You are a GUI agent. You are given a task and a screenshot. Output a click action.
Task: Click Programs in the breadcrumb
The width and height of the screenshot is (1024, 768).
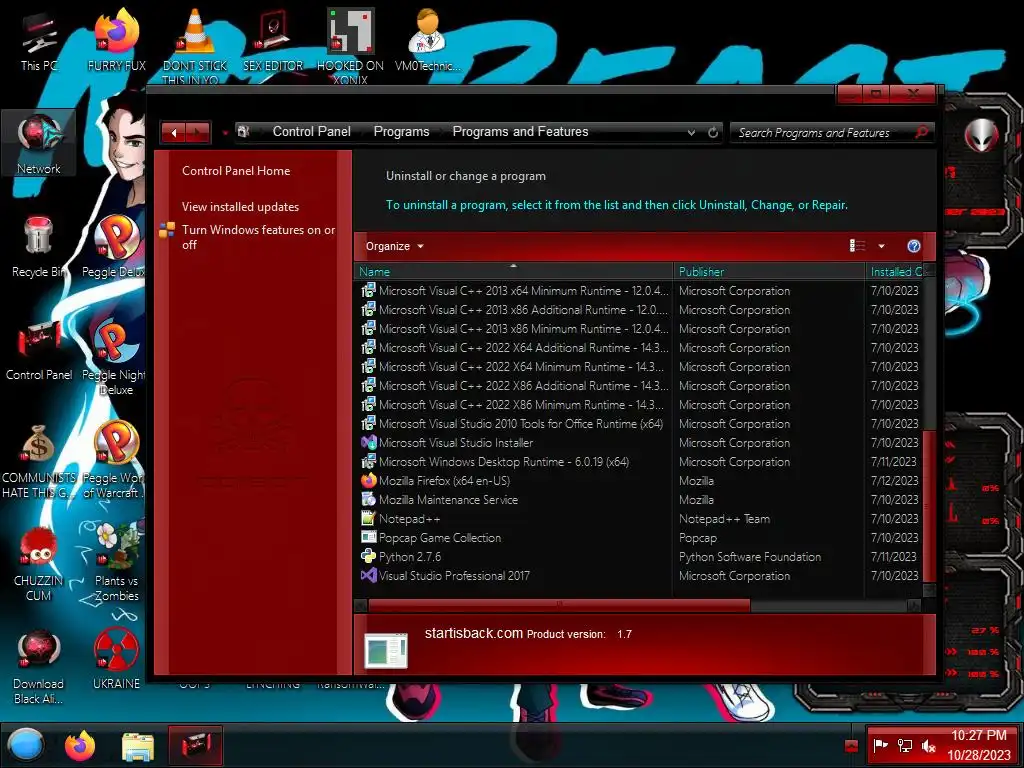401,132
